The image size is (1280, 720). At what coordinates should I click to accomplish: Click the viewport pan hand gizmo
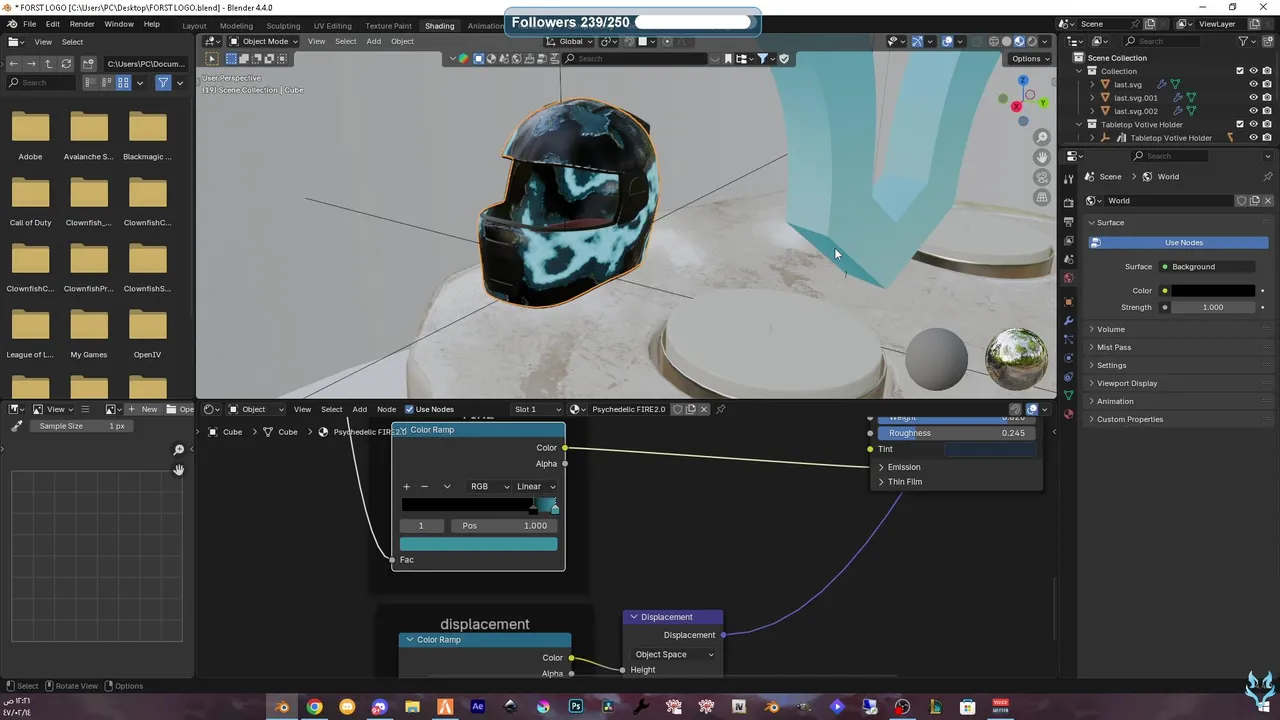click(1042, 158)
